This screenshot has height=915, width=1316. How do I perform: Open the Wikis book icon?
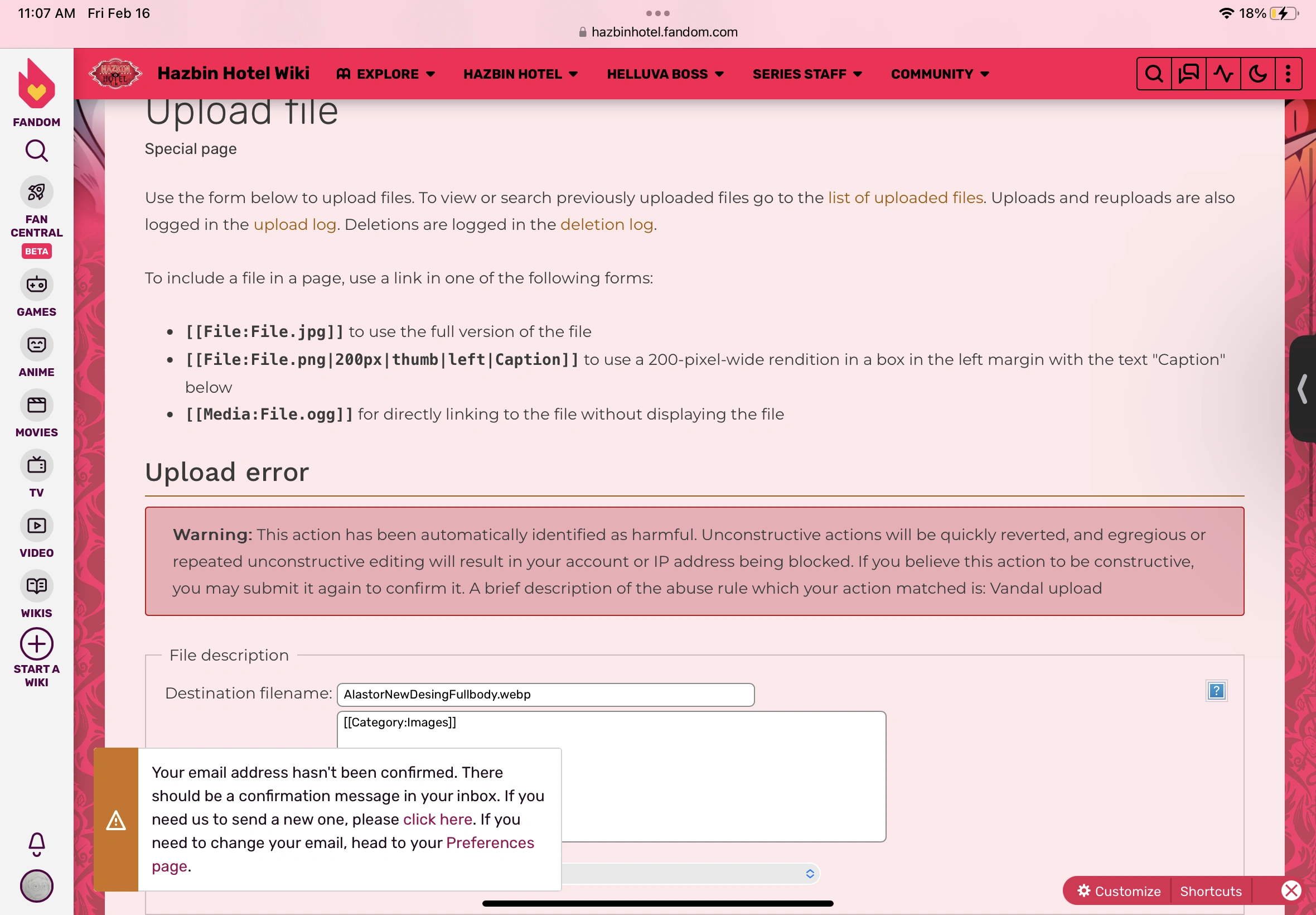pyautogui.click(x=37, y=586)
